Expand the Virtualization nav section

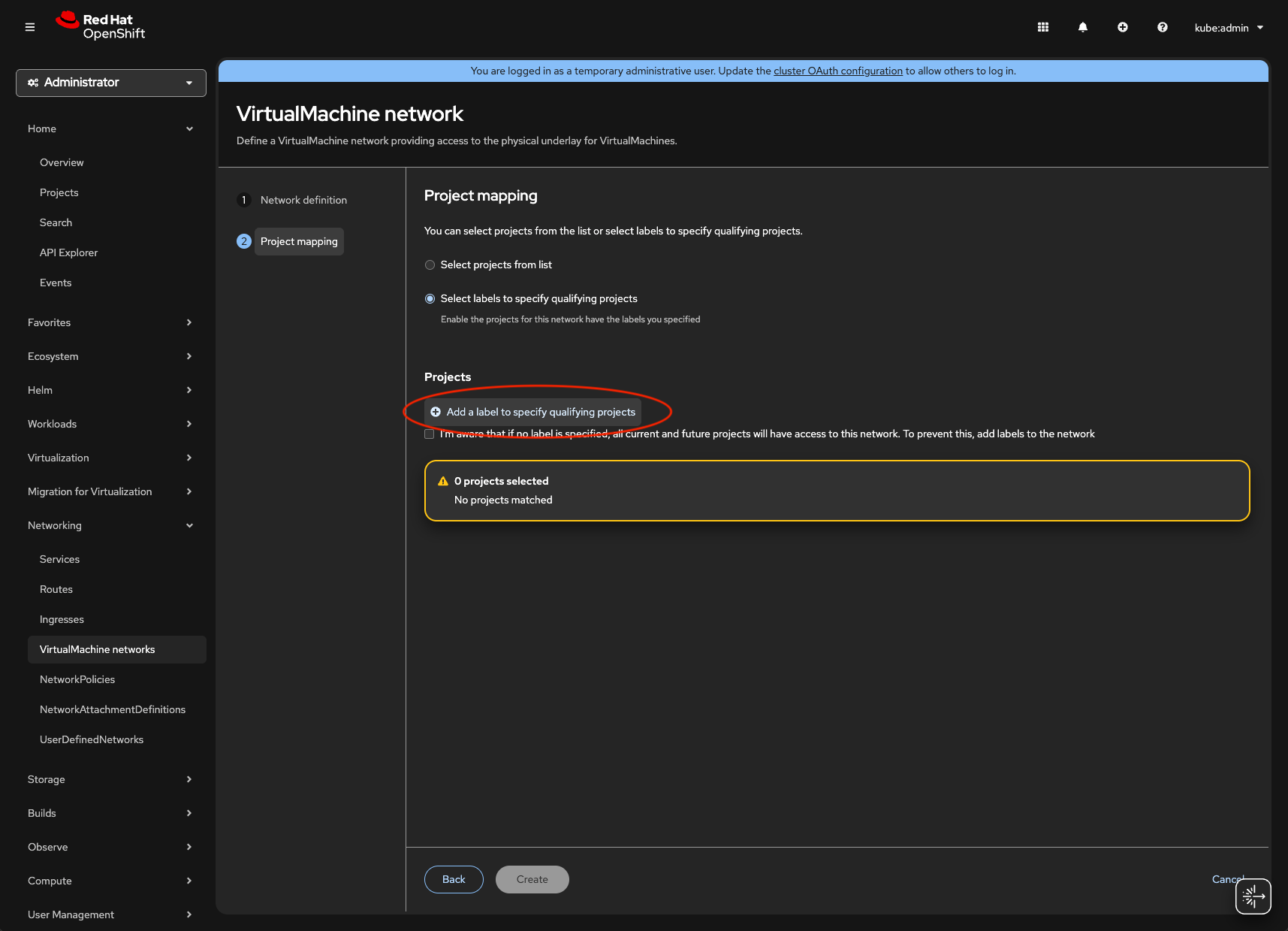pos(110,458)
